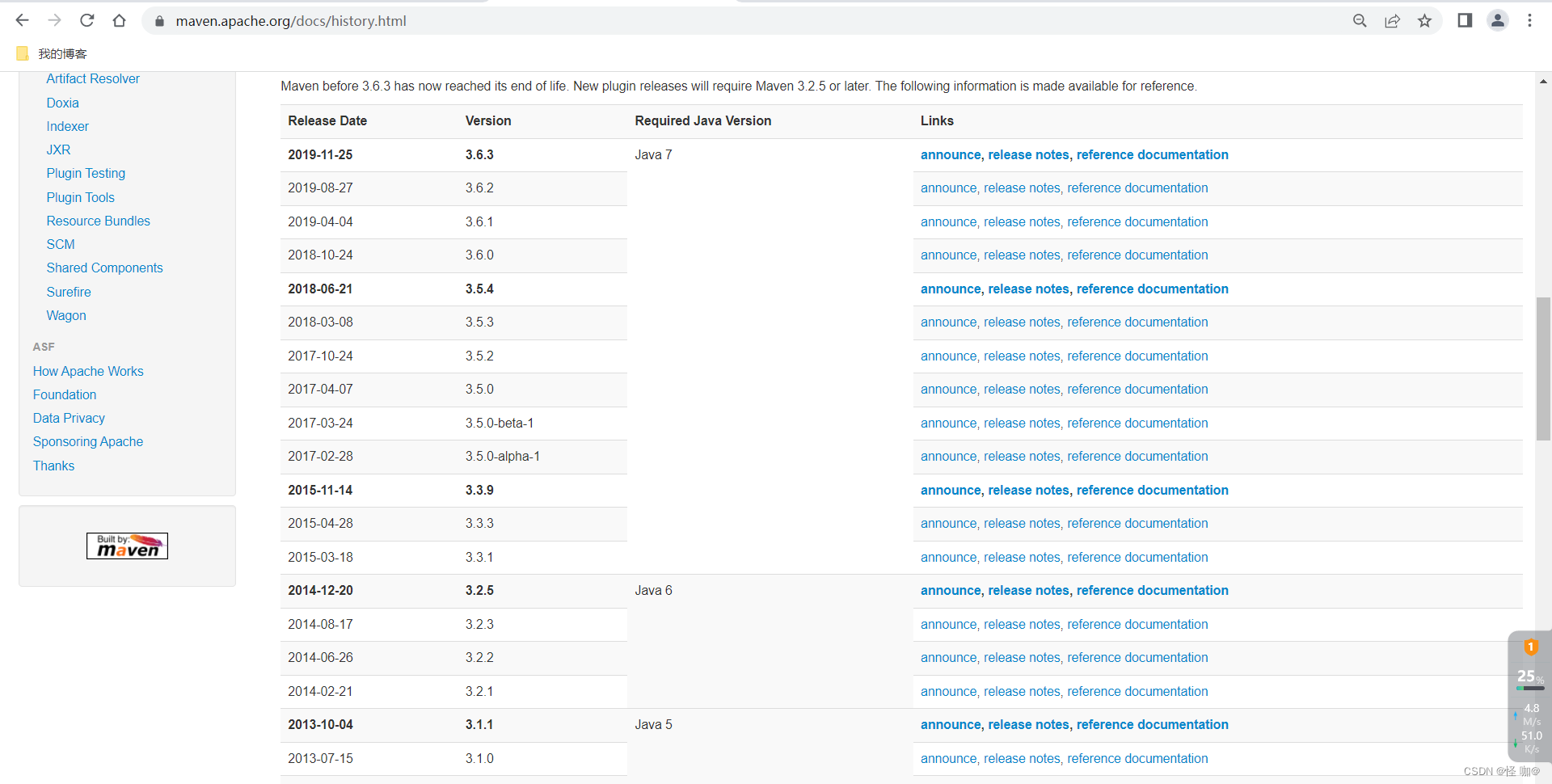Open the SCM sidebar link

(x=61, y=244)
